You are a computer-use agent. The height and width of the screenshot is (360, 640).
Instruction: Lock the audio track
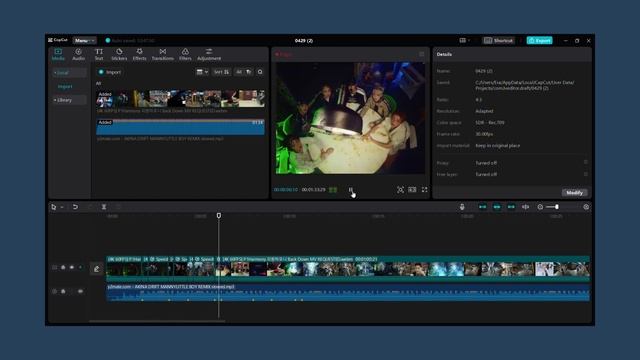tap(63, 291)
